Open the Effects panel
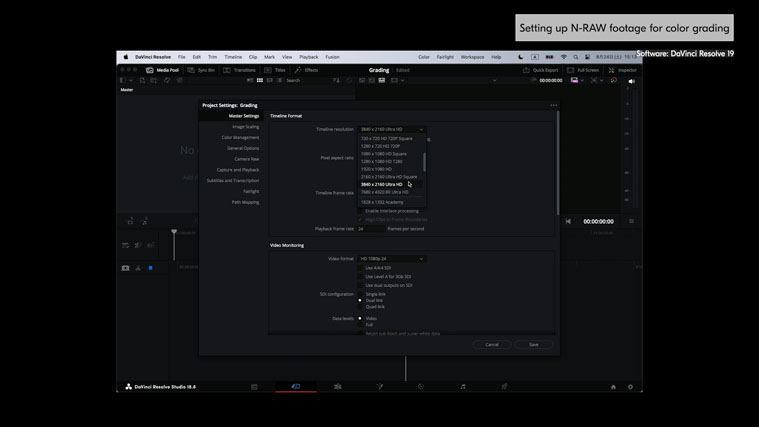The width and height of the screenshot is (759, 427). (x=306, y=70)
